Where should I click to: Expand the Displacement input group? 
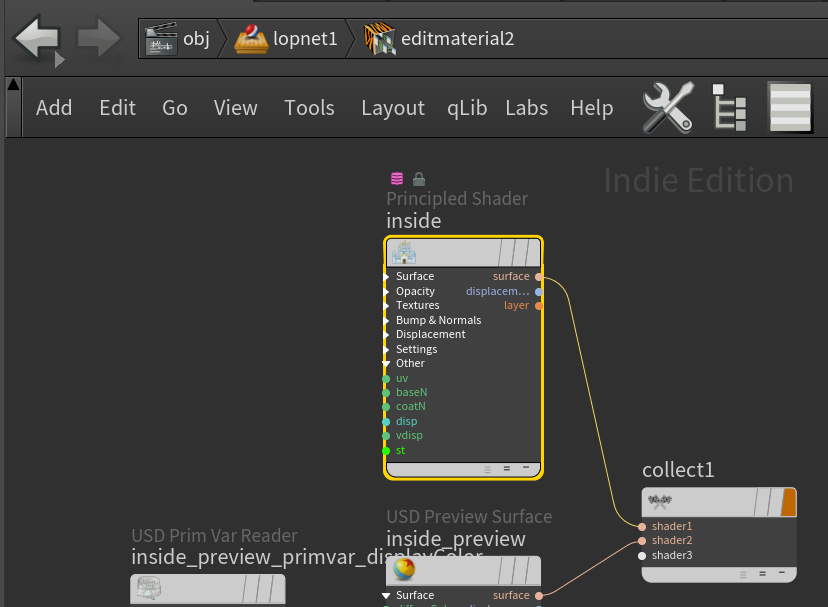click(x=387, y=335)
